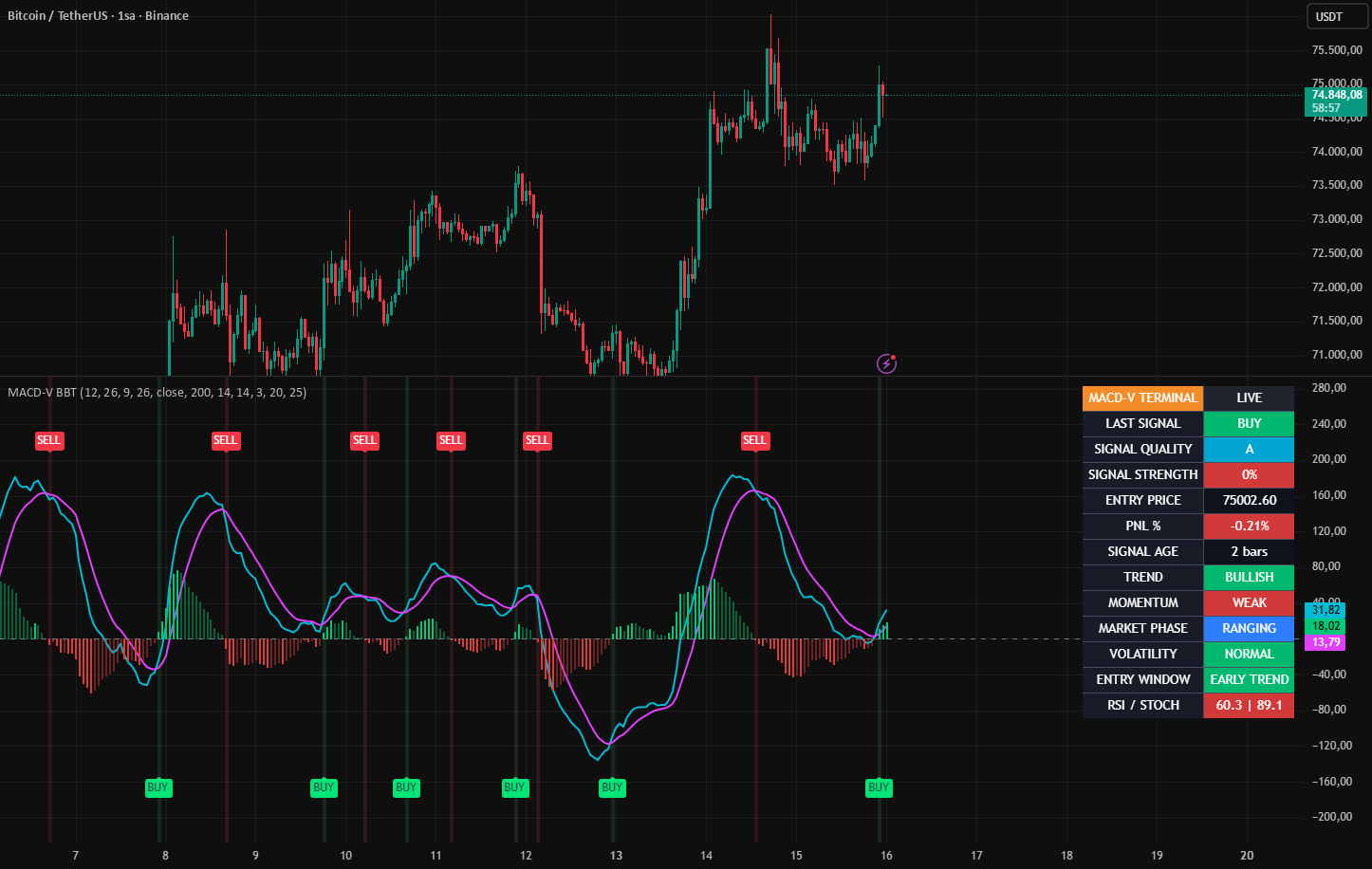The height and width of the screenshot is (869, 1372).
Task: Click the EARLY TREND value cell
Action: coord(1249,680)
